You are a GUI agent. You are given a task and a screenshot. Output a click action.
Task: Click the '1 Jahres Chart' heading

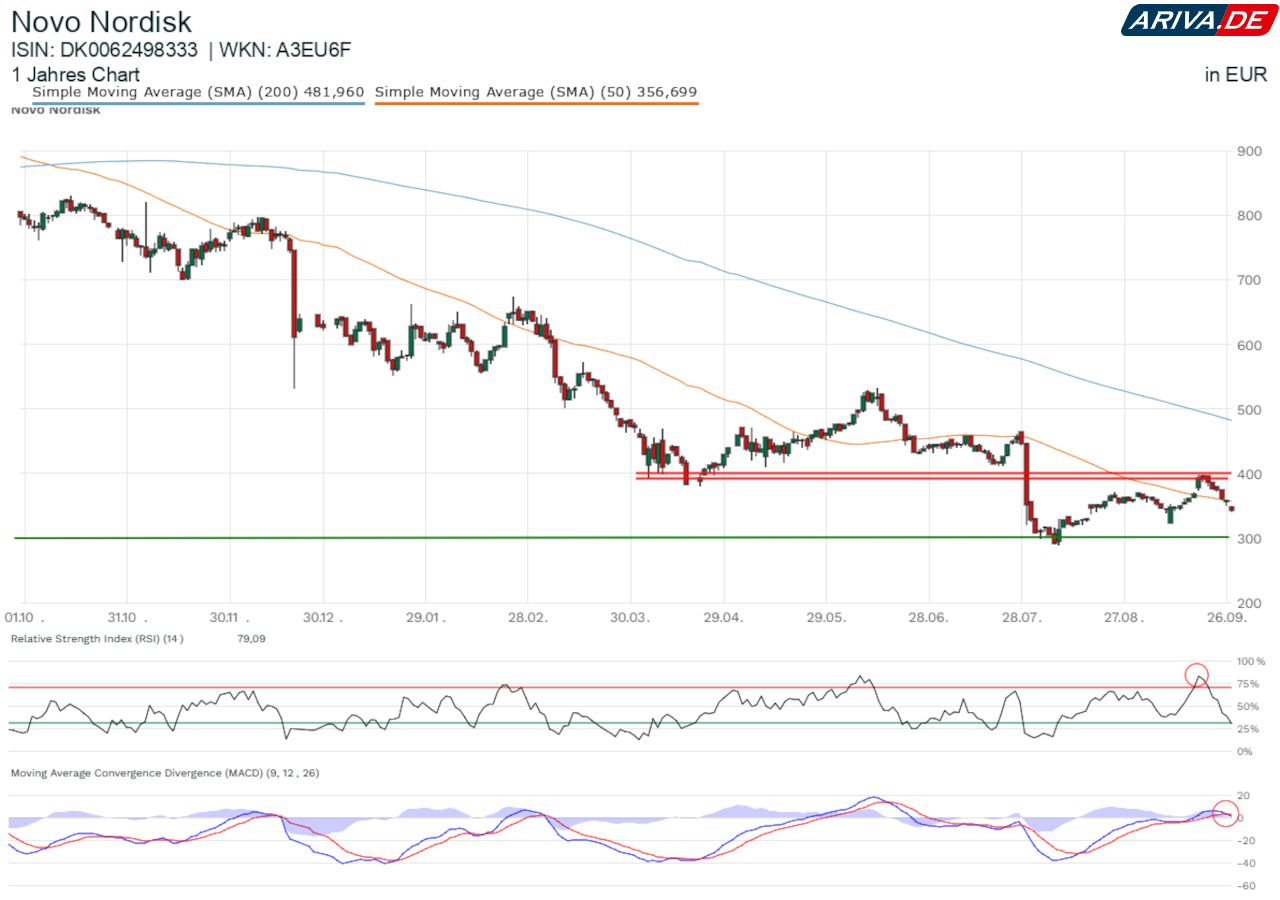[x=76, y=74]
